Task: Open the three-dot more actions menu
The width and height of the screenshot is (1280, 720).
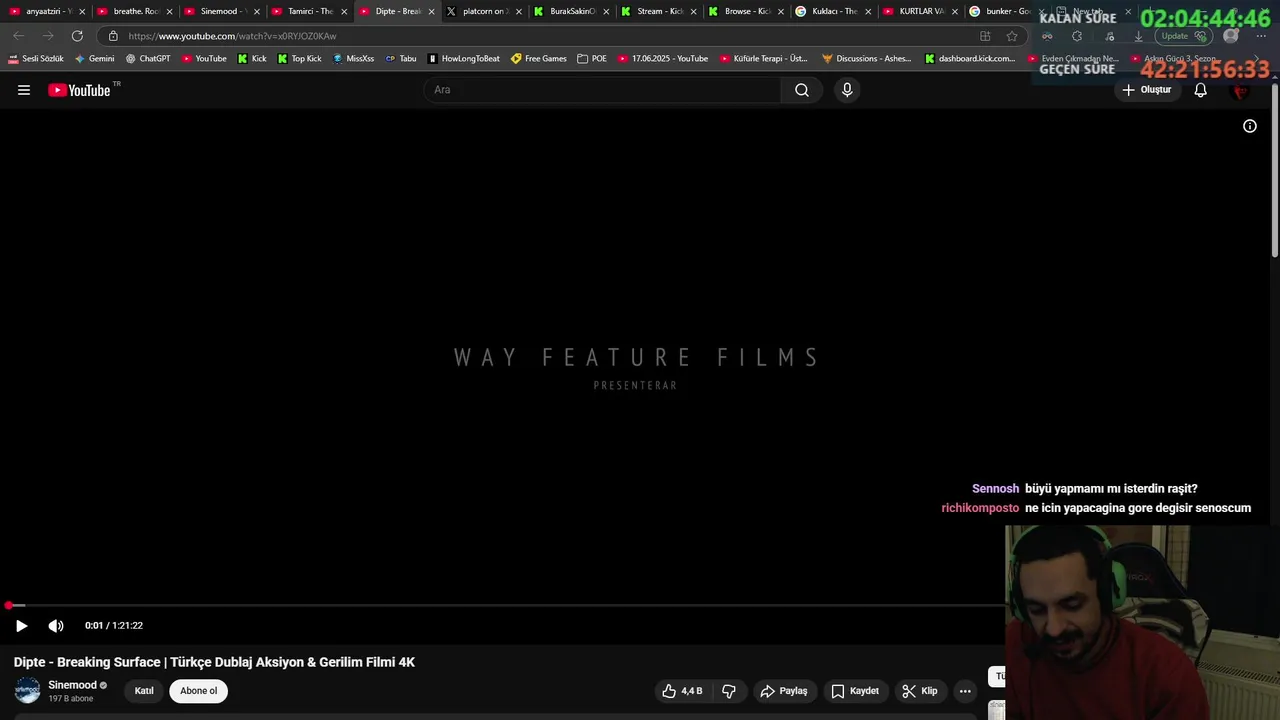Action: (965, 691)
